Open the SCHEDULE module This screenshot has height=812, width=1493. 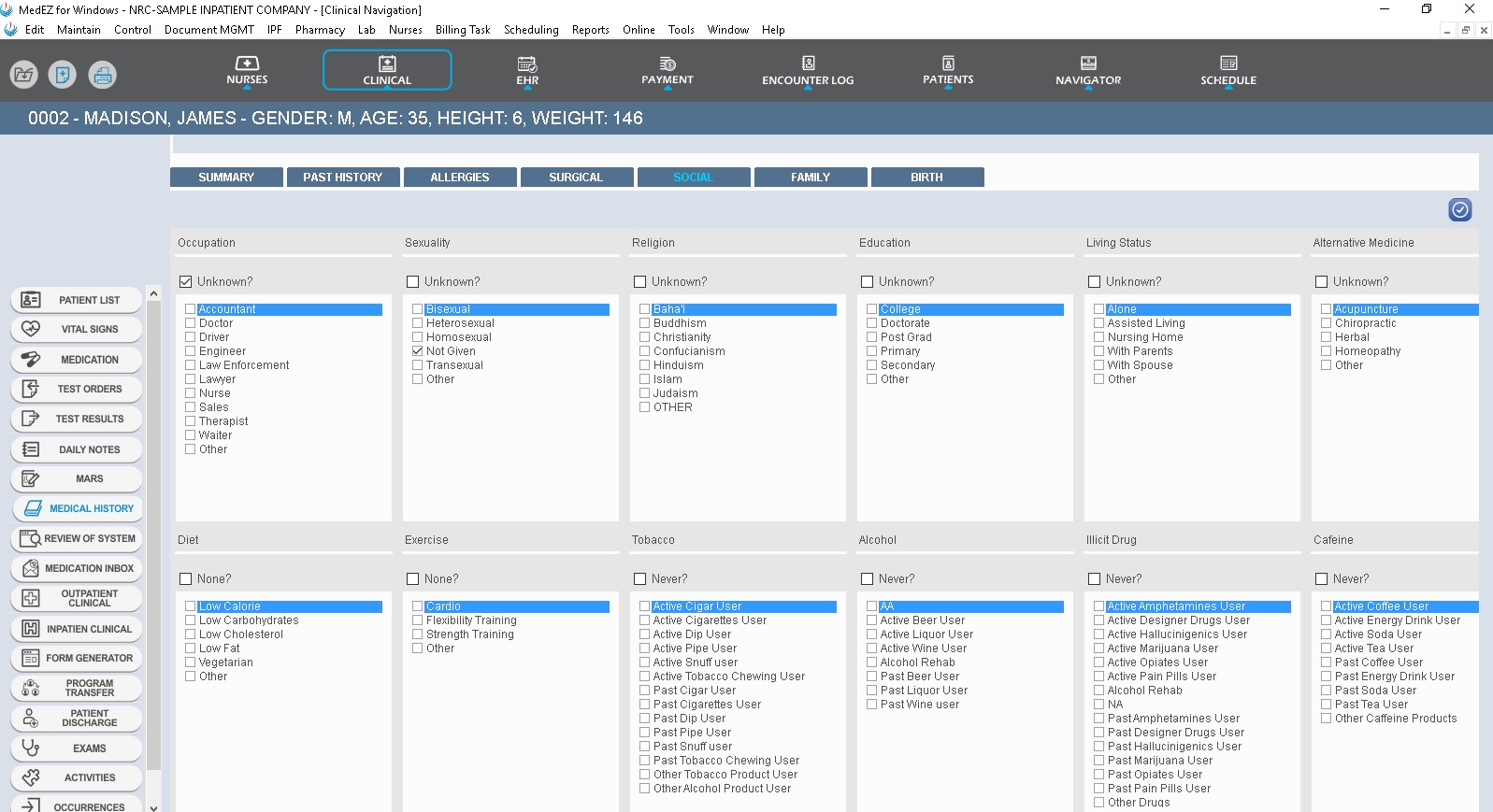(1228, 71)
